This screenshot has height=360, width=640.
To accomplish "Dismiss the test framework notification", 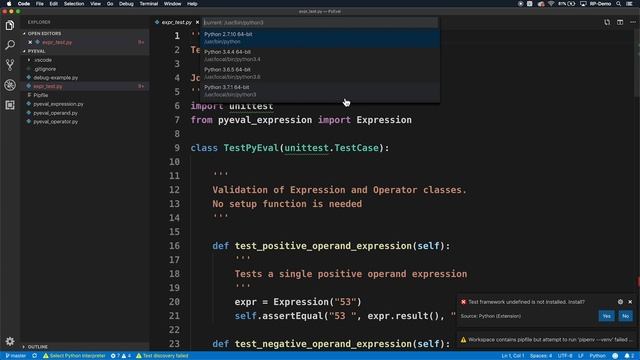I will pyautogui.click(x=630, y=302).
